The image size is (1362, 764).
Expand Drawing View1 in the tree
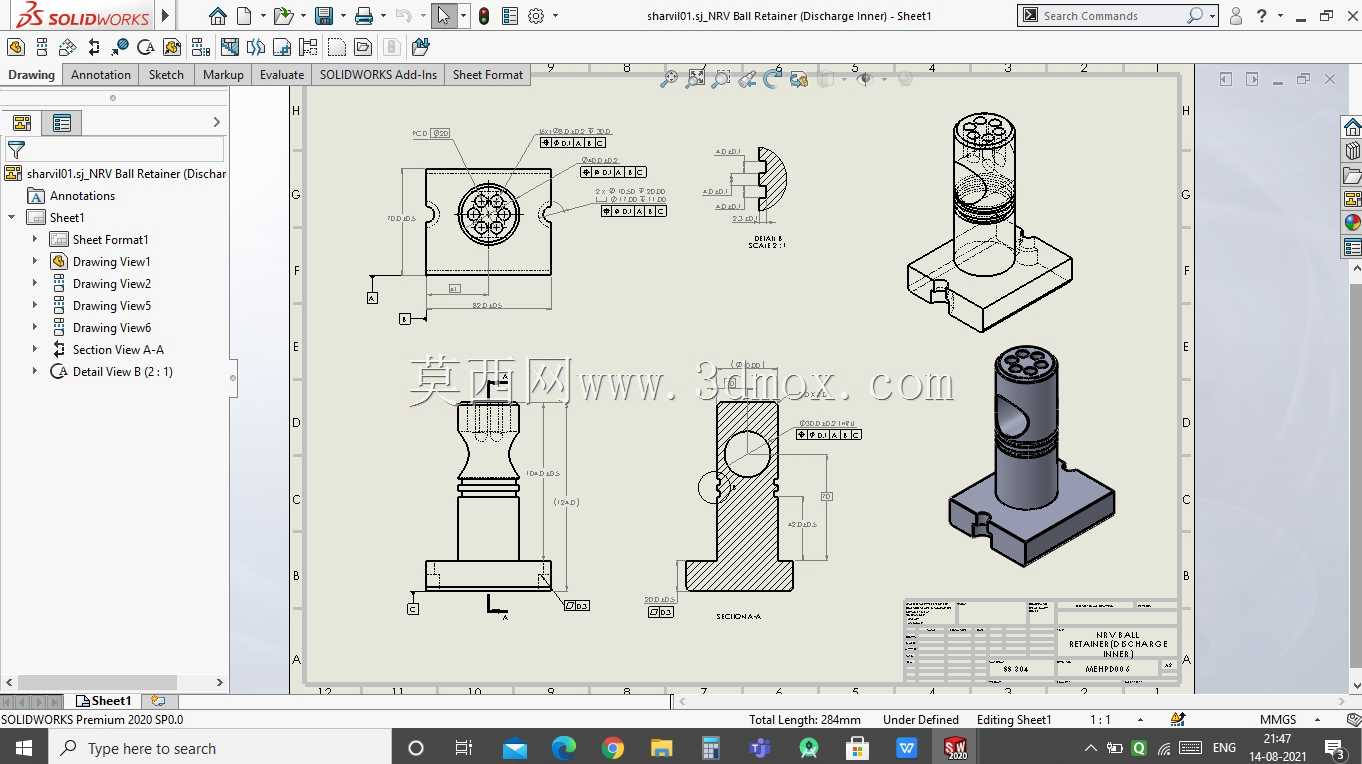tap(35, 262)
